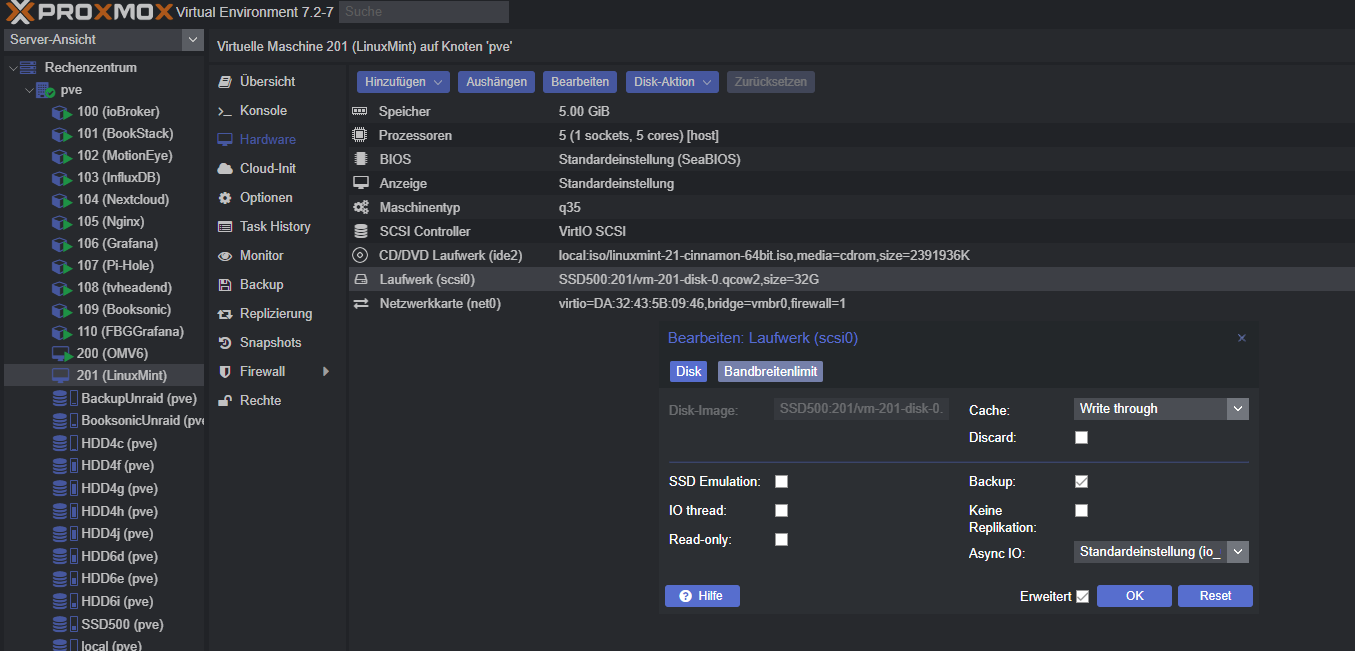Viewport: 1355px width, 651px height.
Task: Click the Netzwerkkarte network icon
Action: pyautogui.click(x=361, y=303)
